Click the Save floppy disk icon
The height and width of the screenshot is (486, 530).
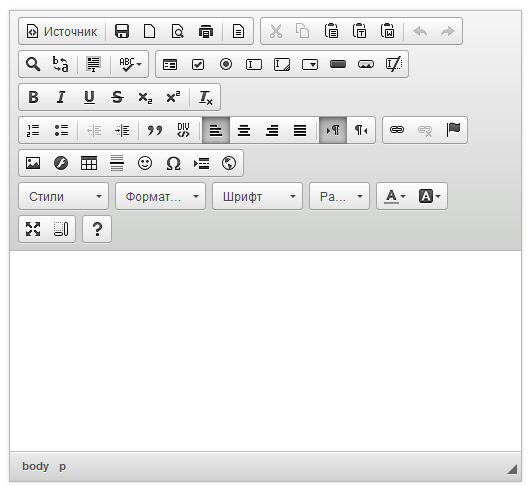click(122, 31)
